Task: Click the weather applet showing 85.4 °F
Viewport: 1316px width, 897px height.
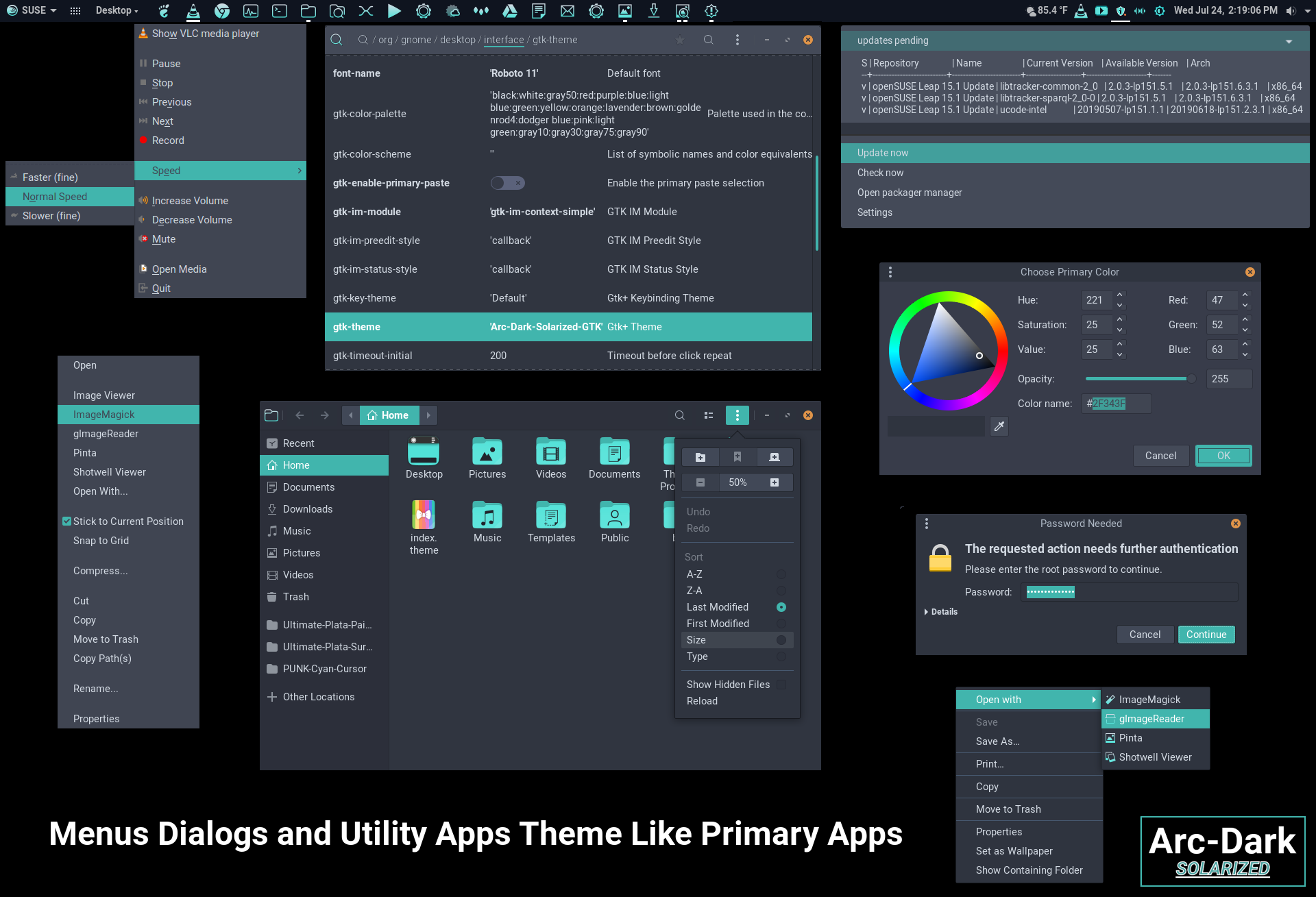Action: pyautogui.click(x=1047, y=11)
